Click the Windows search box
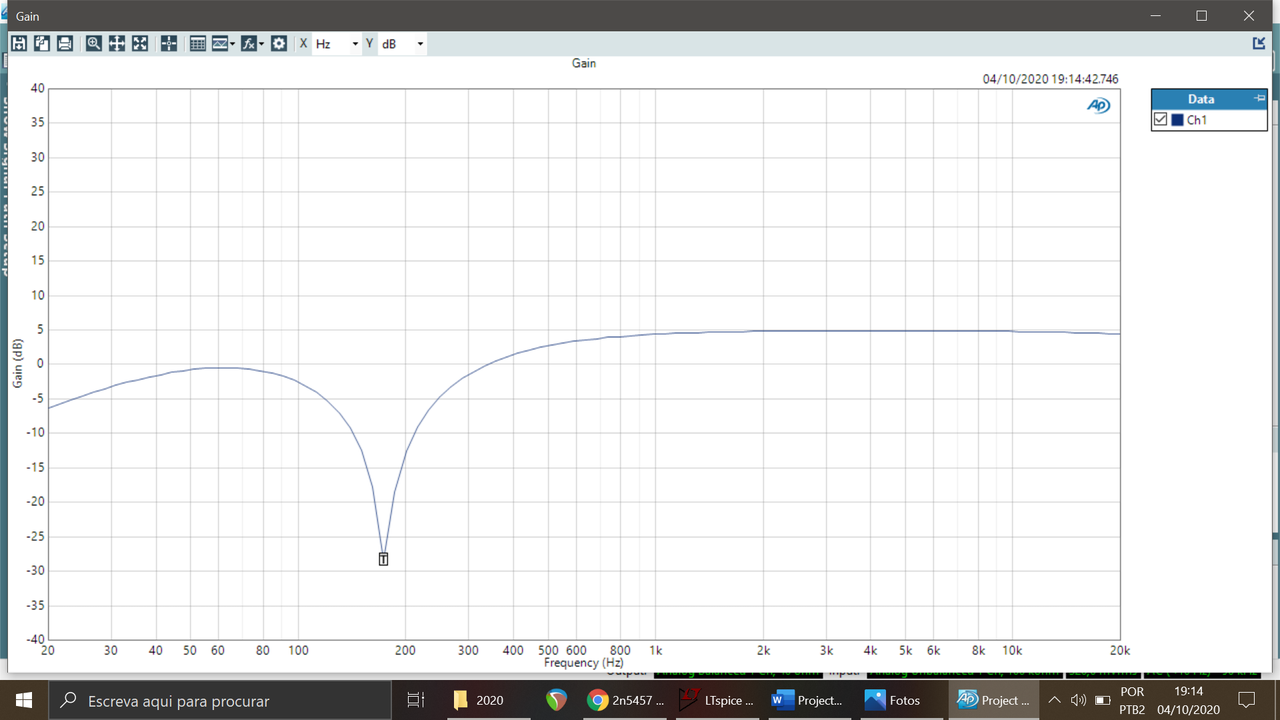The height and width of the screenshot is (720, 1280). [x=200, y=699]
